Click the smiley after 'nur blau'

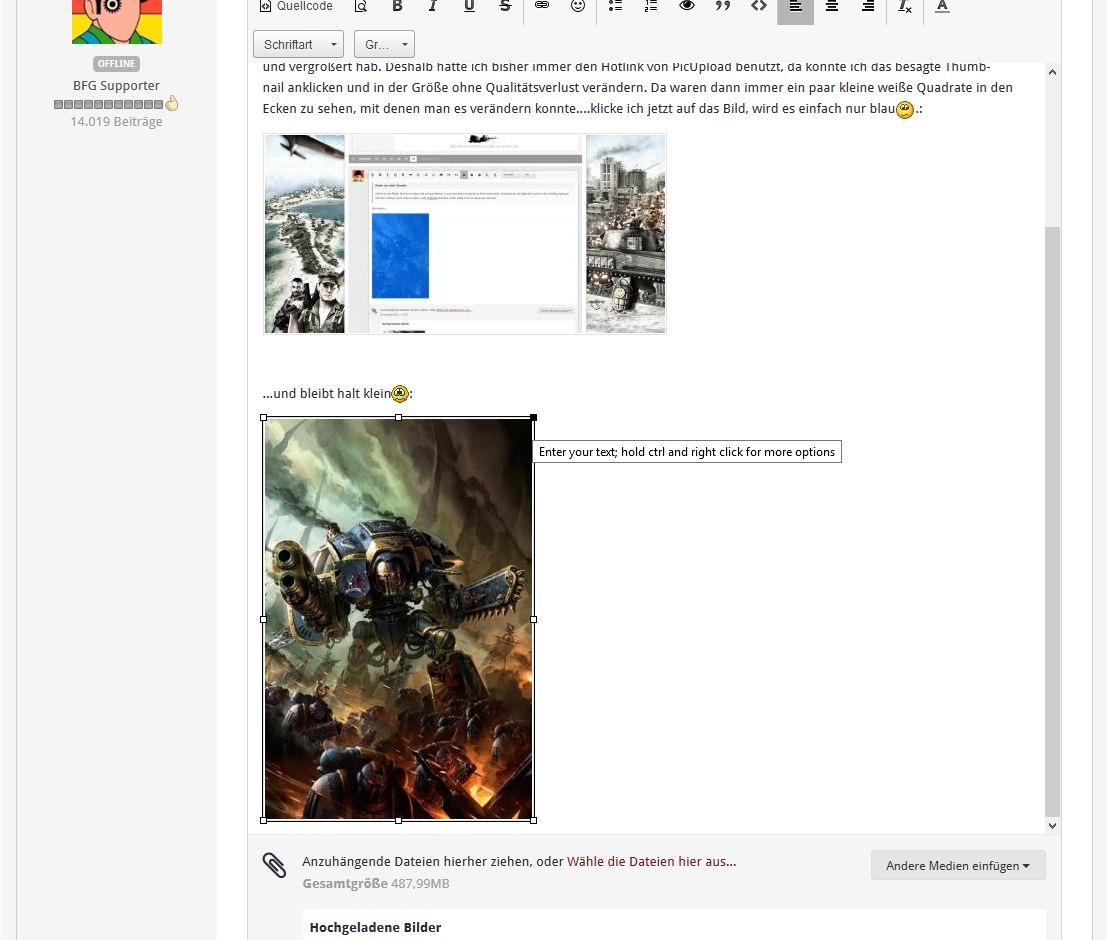pos(904,109)
